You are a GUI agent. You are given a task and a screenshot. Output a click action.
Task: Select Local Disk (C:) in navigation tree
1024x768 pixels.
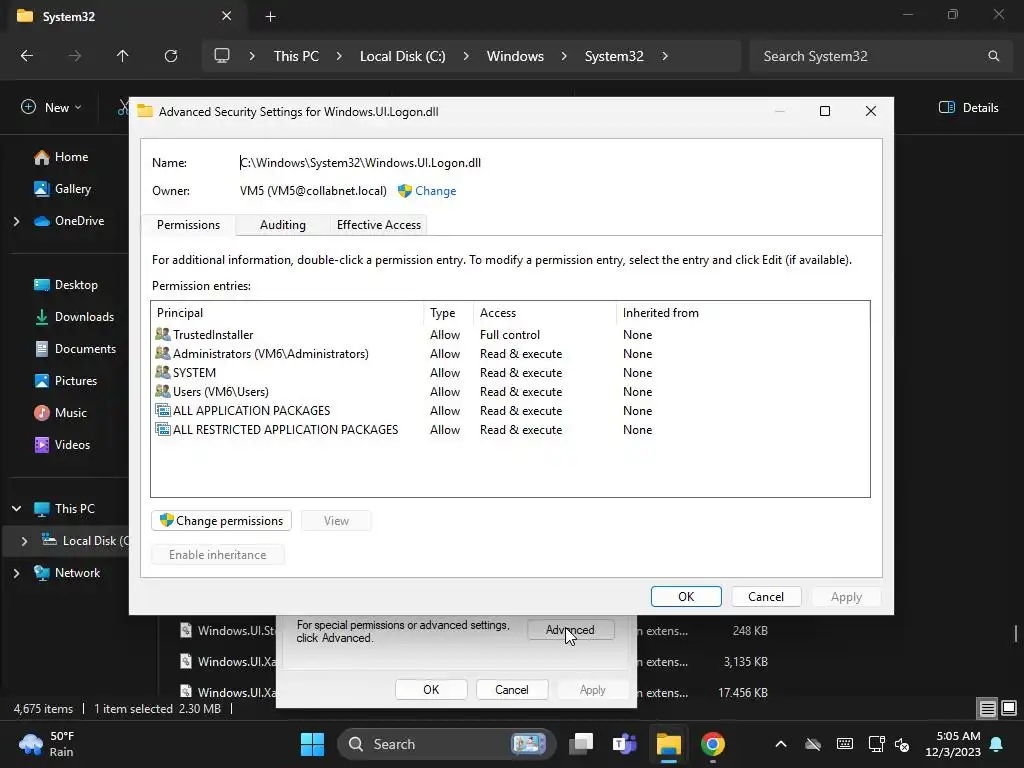[x=85, y=541]
